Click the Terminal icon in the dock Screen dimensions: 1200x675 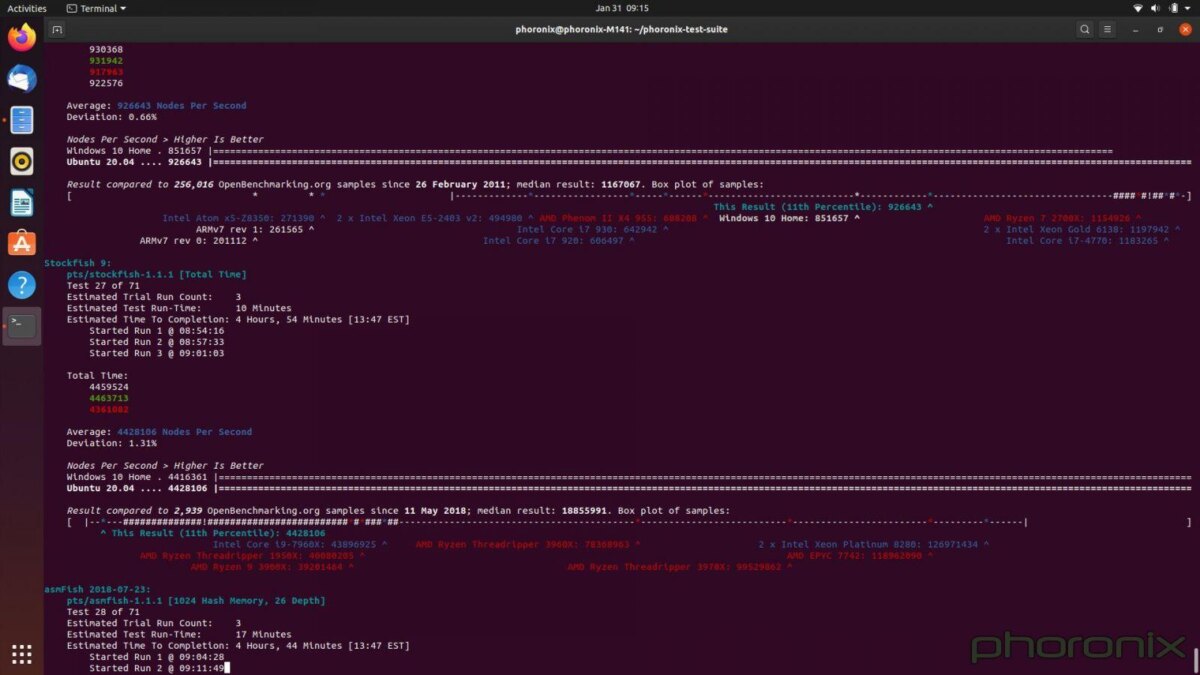(x=21, y=326)
